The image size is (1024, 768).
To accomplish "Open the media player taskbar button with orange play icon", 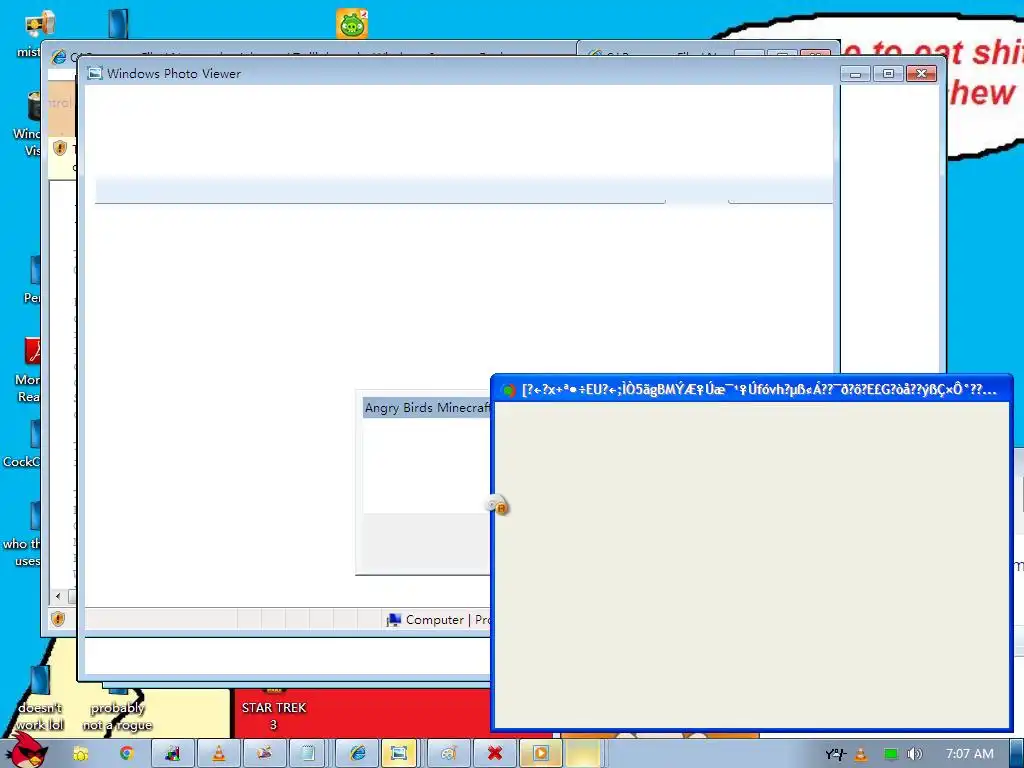I will [x=541, y=754].
